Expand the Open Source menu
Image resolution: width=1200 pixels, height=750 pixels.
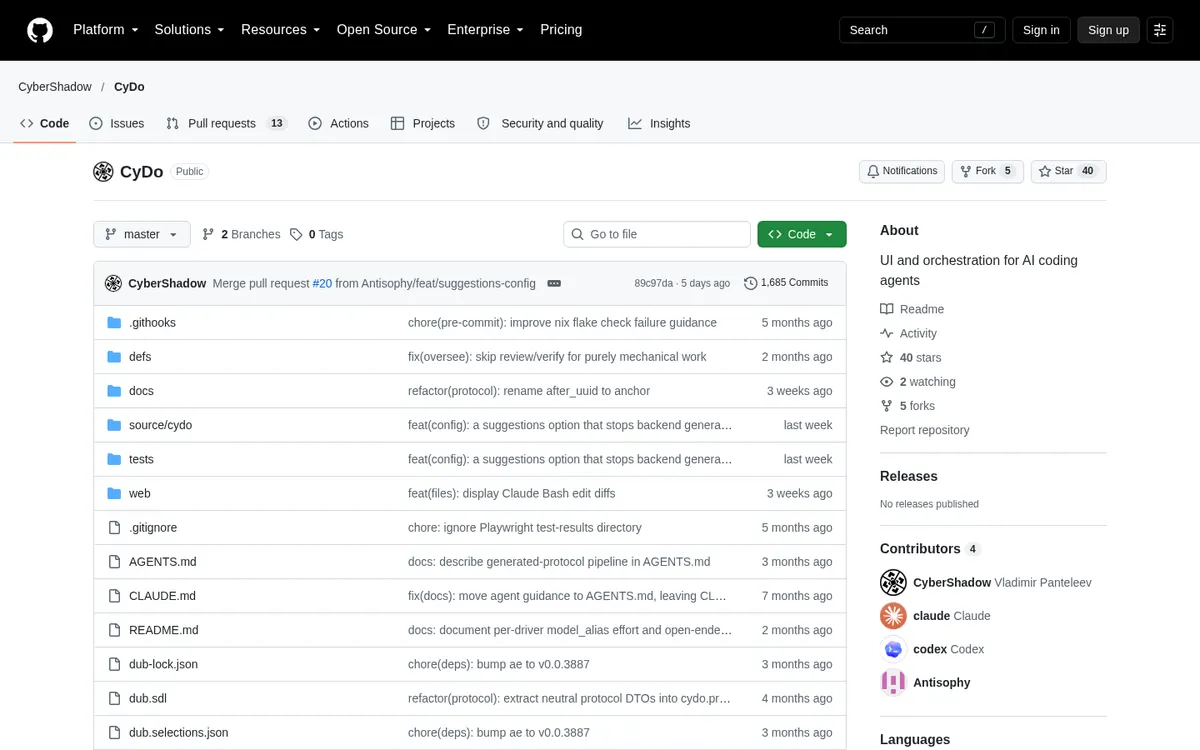click(x=384, y=30)
